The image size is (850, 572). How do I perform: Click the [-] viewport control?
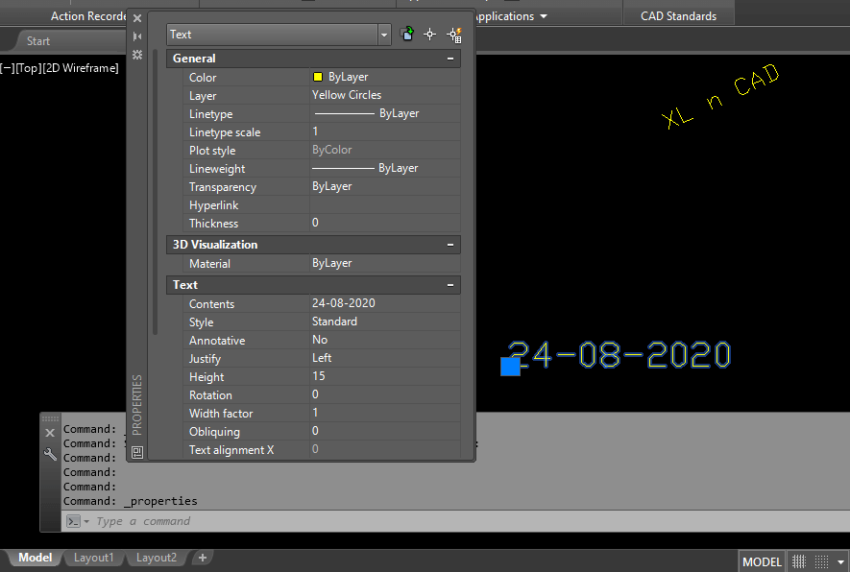pos(7,68)
